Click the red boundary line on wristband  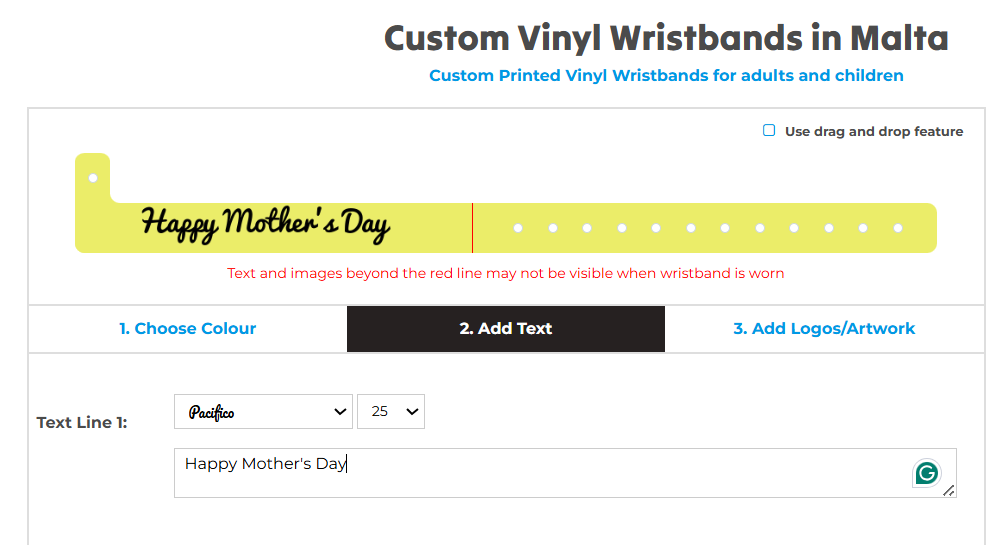point(472,228)
